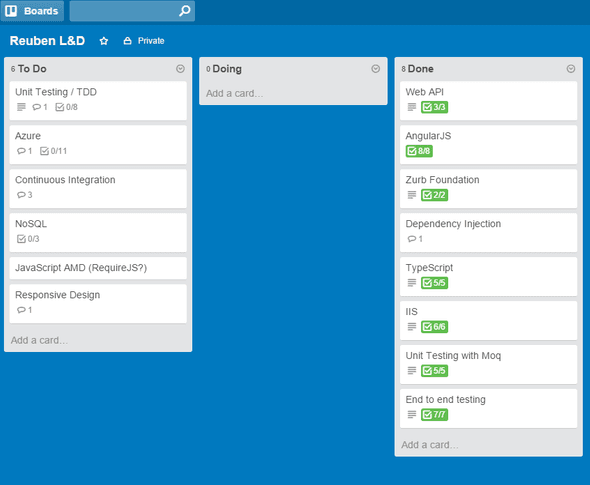Click Add a card in Doing list

234,93
